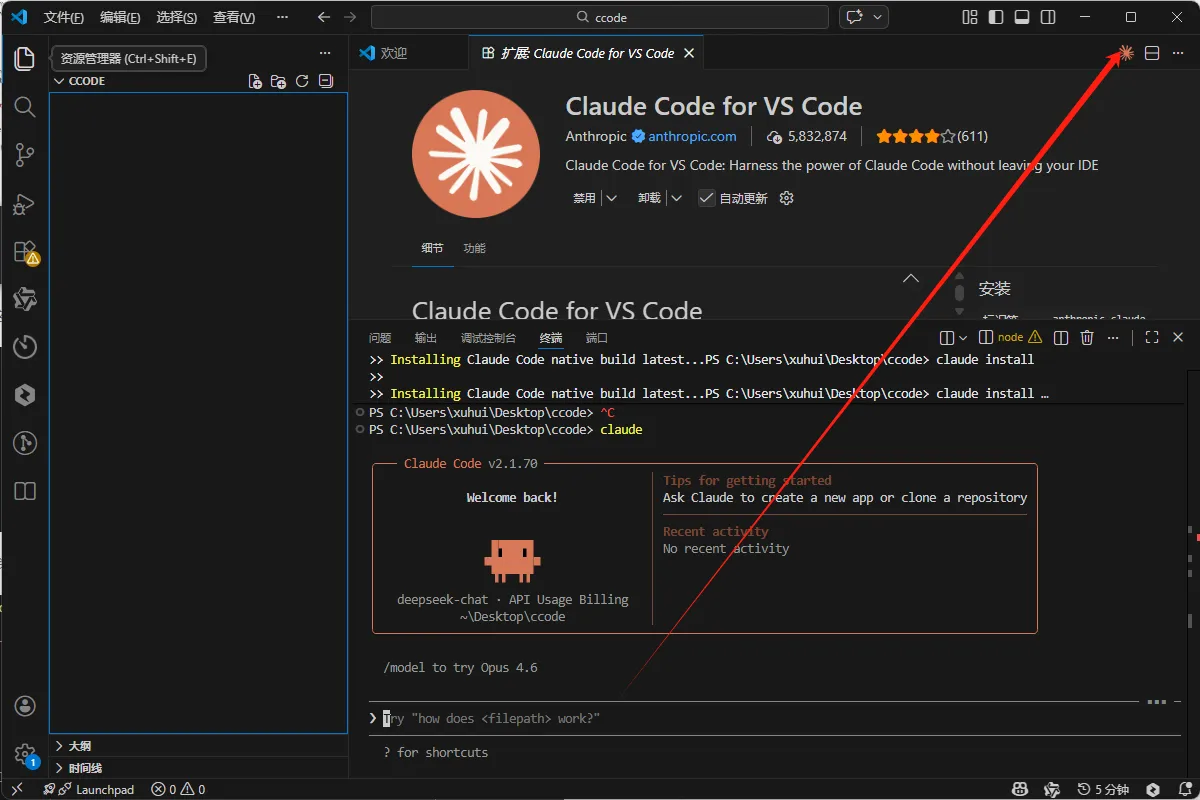Open the Run and Debug view
Viewport: 1200px width, 800px height.
25,204
